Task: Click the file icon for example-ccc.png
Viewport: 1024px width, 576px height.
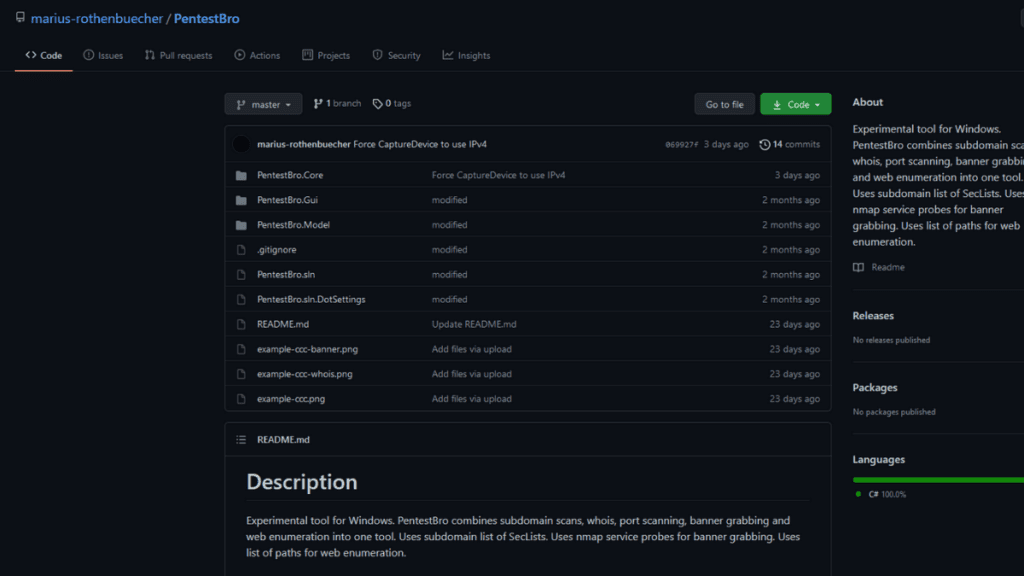Action: click(x=241, y=398)
